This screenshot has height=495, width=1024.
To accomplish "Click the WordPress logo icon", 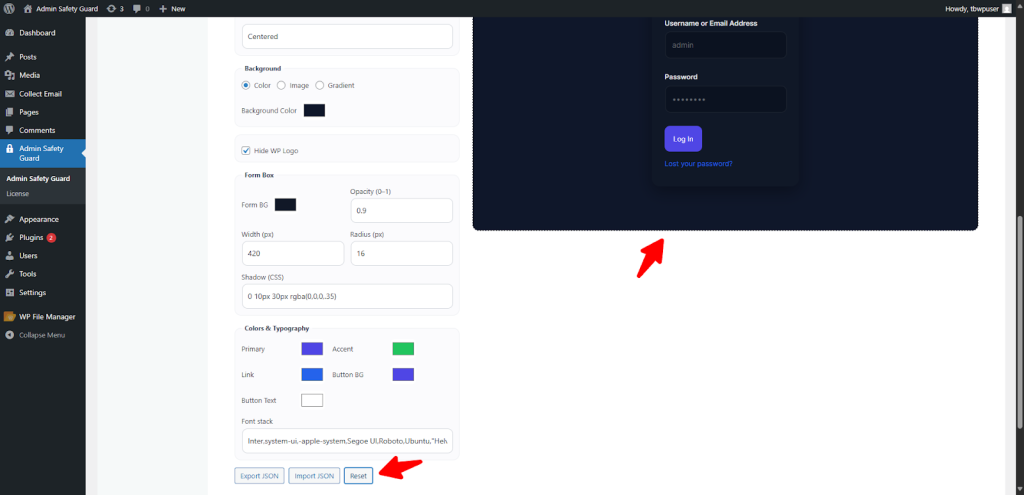I will [x=9, y=8].
